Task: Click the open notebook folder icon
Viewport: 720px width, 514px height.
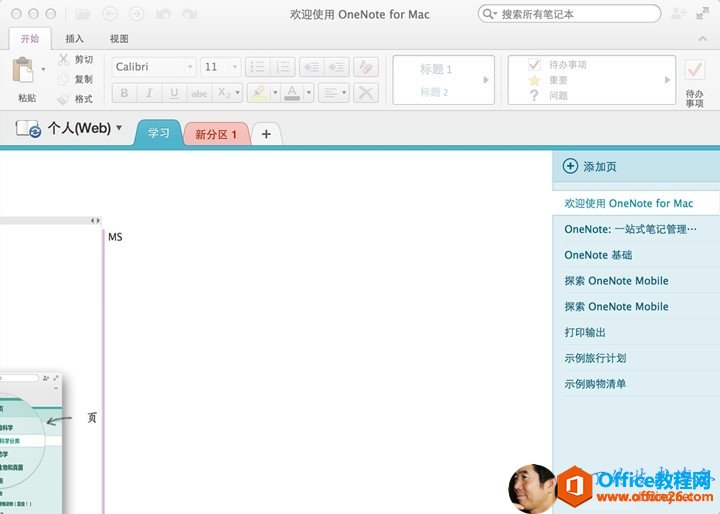Action: 83,14
